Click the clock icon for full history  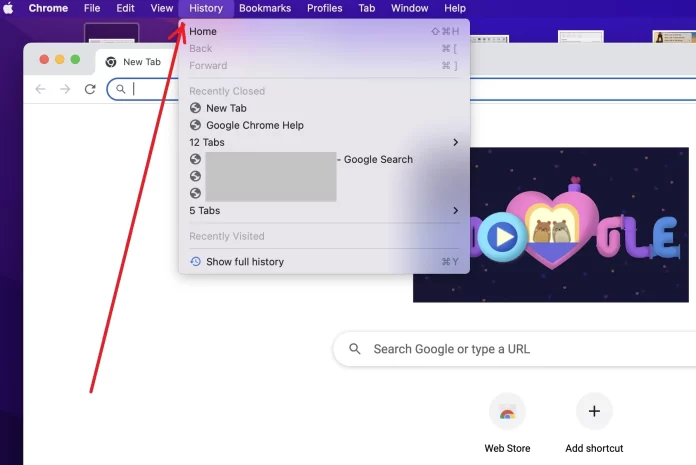pyautogui.click(x=195, y=261)
